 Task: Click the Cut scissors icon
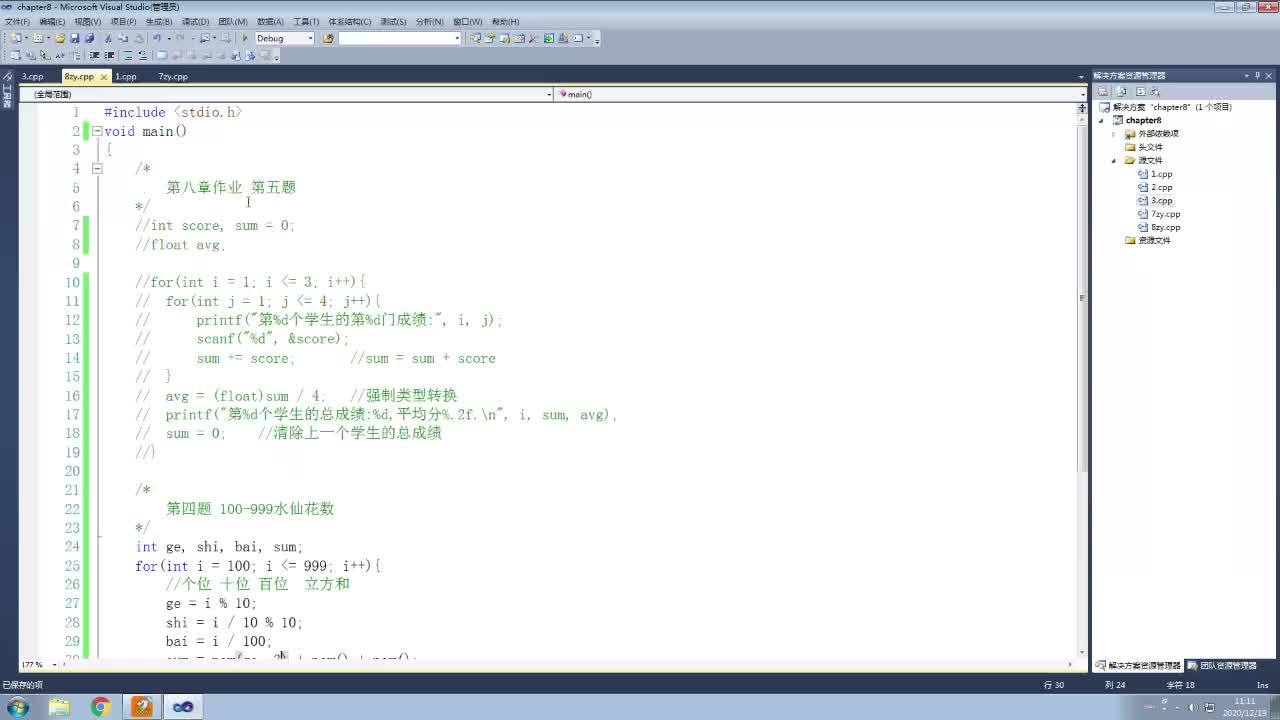[108, 38]
